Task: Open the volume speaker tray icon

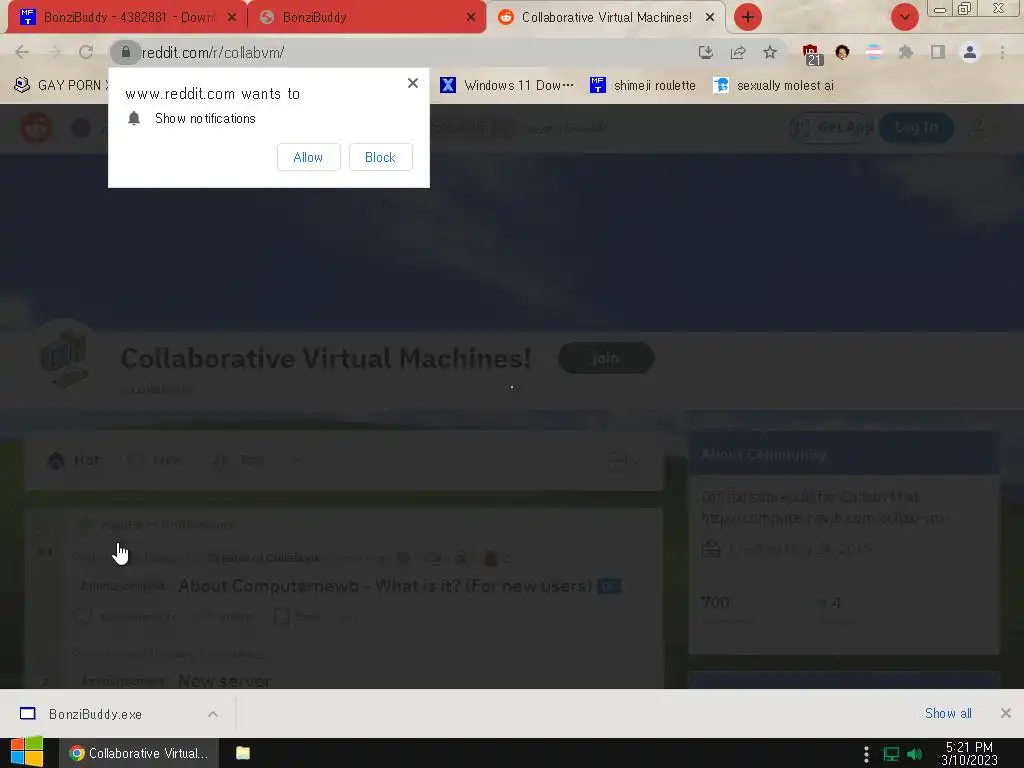Action: point(914,754)
